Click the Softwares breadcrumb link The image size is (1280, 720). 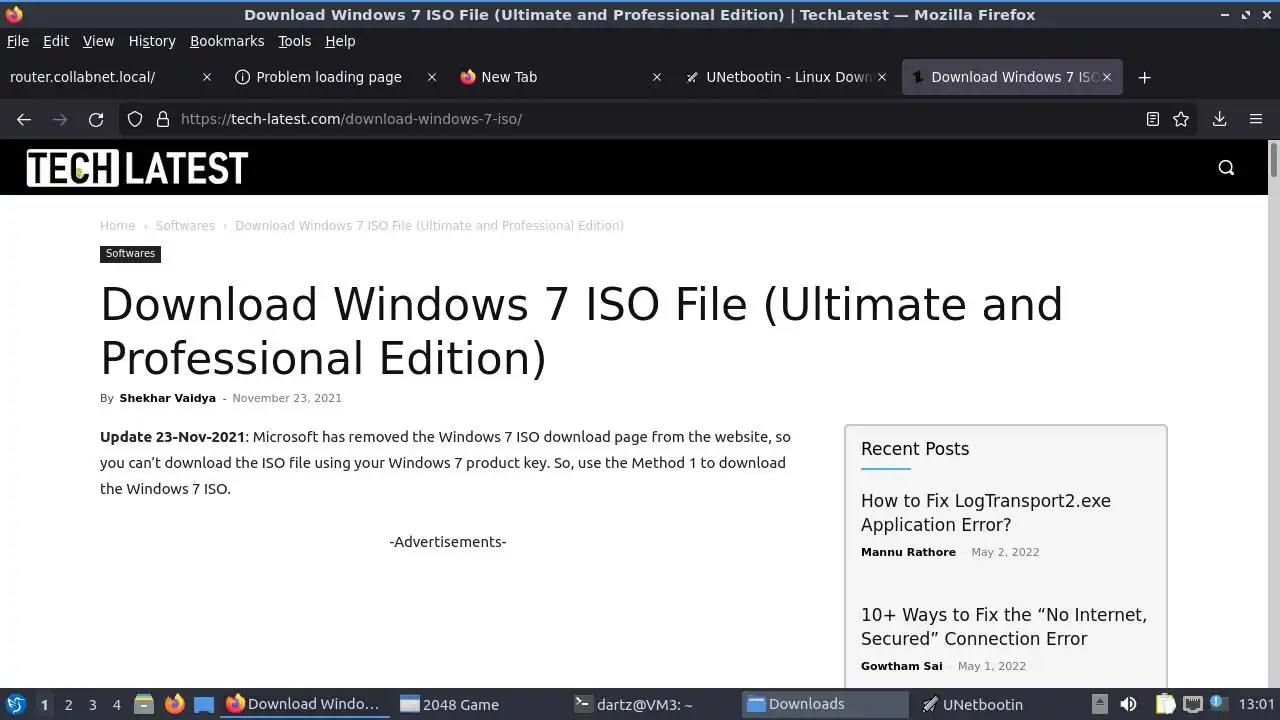[x=185, y=225]
